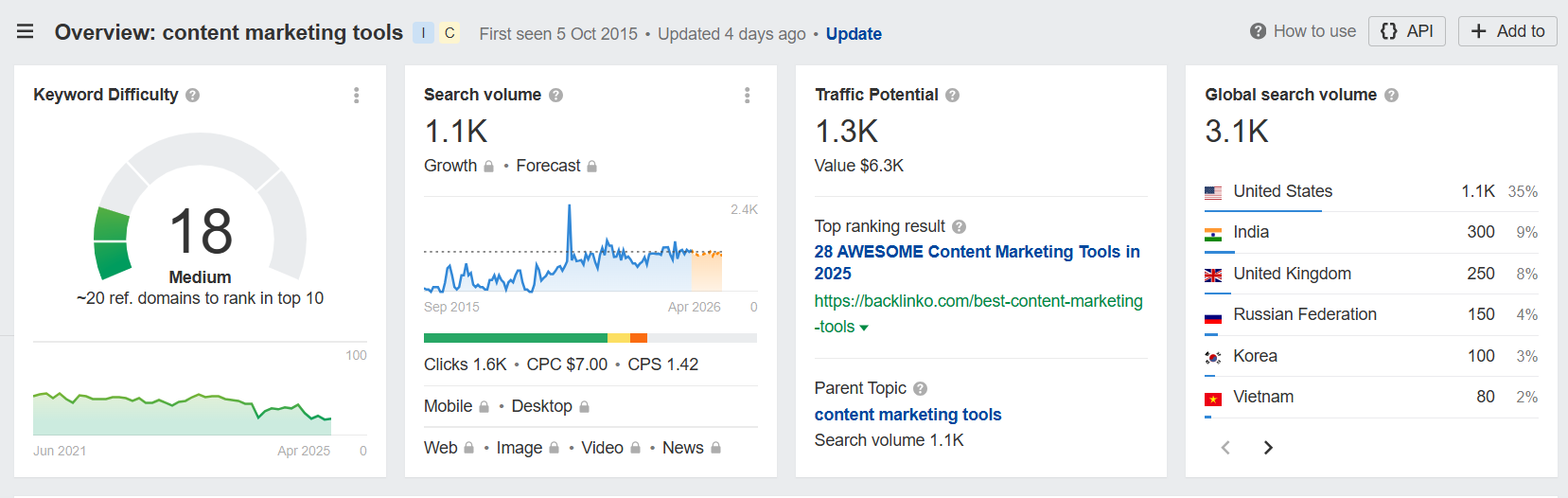The height and width of the screenshot is (498, 1568).
Task: Click the lock icon next to Video
Action: [635, 449]
